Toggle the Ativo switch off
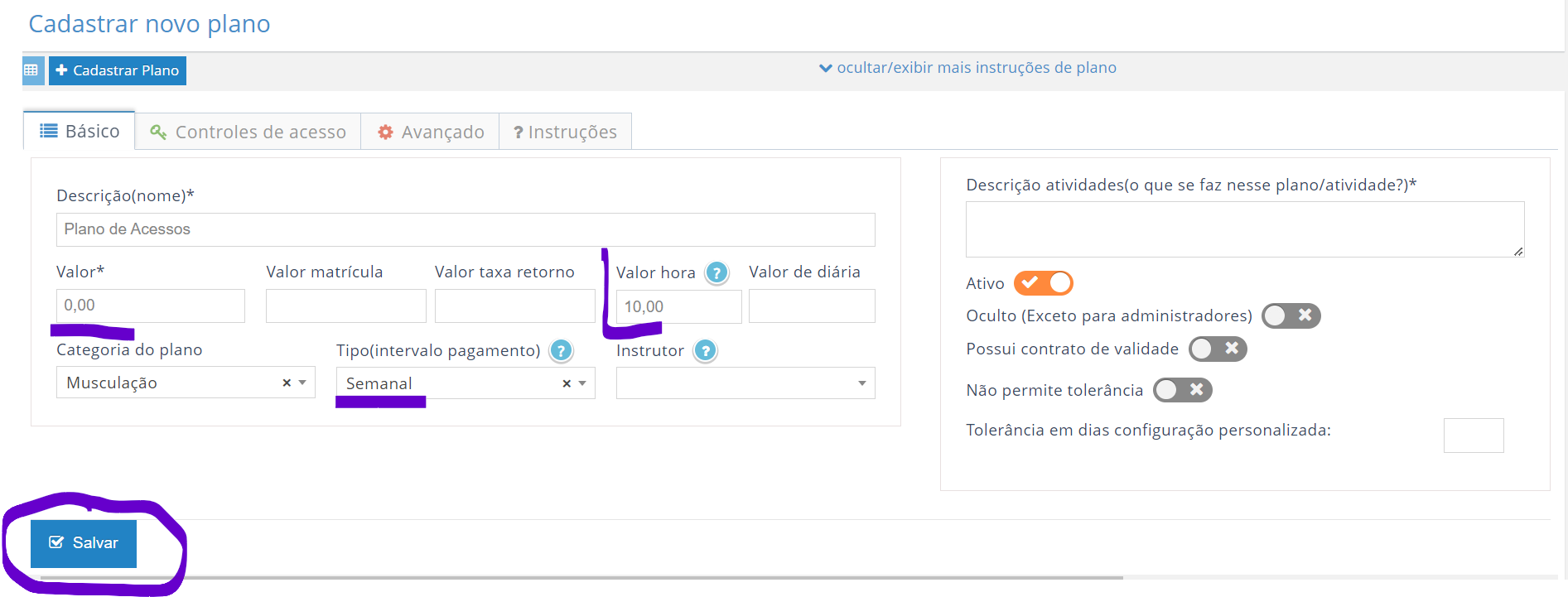 [1043, 283]
